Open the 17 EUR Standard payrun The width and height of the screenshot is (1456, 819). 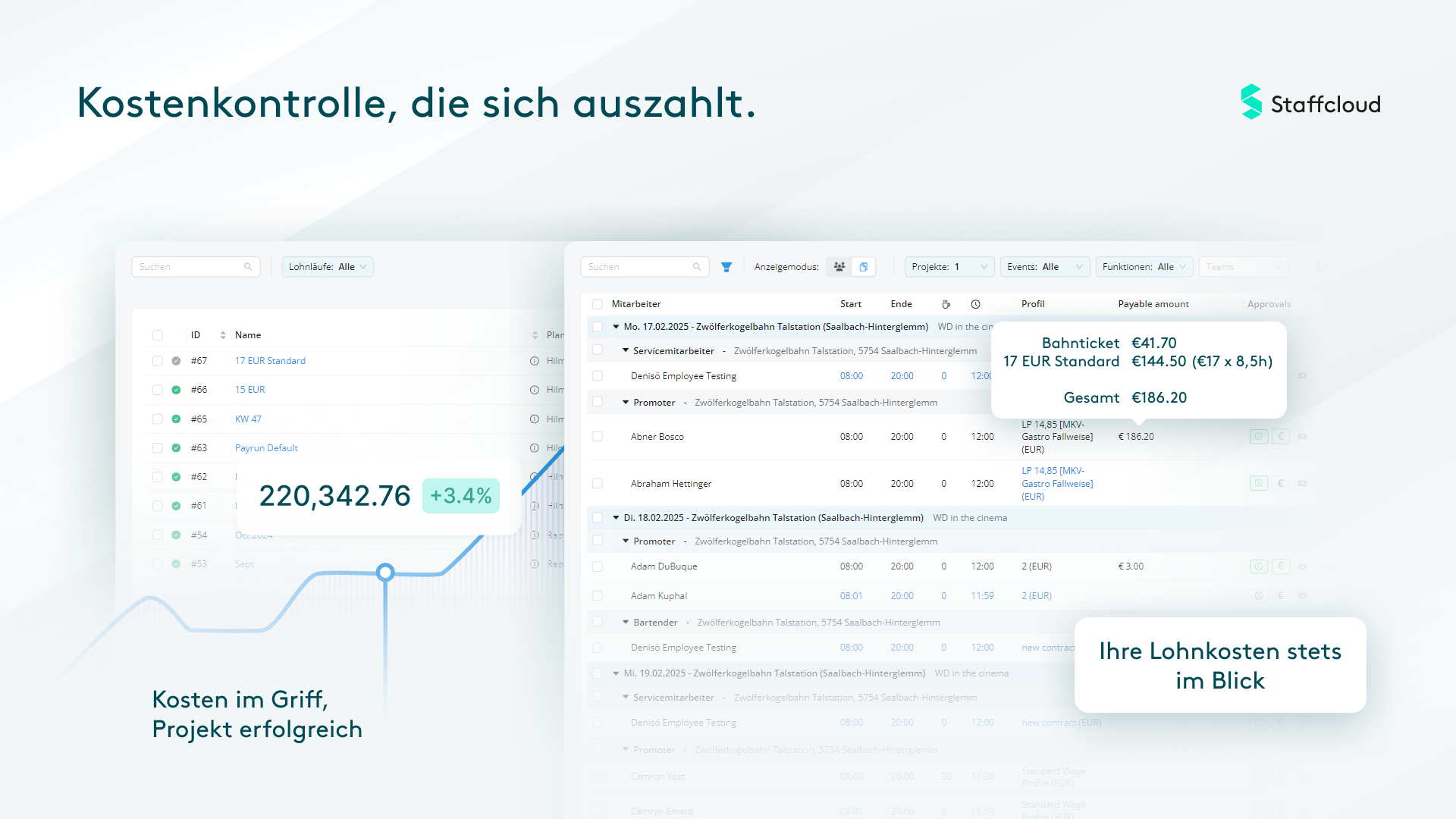[270, 361]
